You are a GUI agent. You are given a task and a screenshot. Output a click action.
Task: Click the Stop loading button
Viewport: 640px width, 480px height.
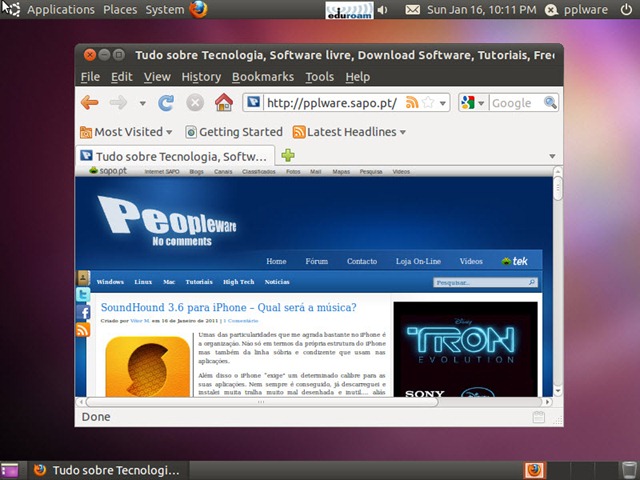[x=195, y=102]
